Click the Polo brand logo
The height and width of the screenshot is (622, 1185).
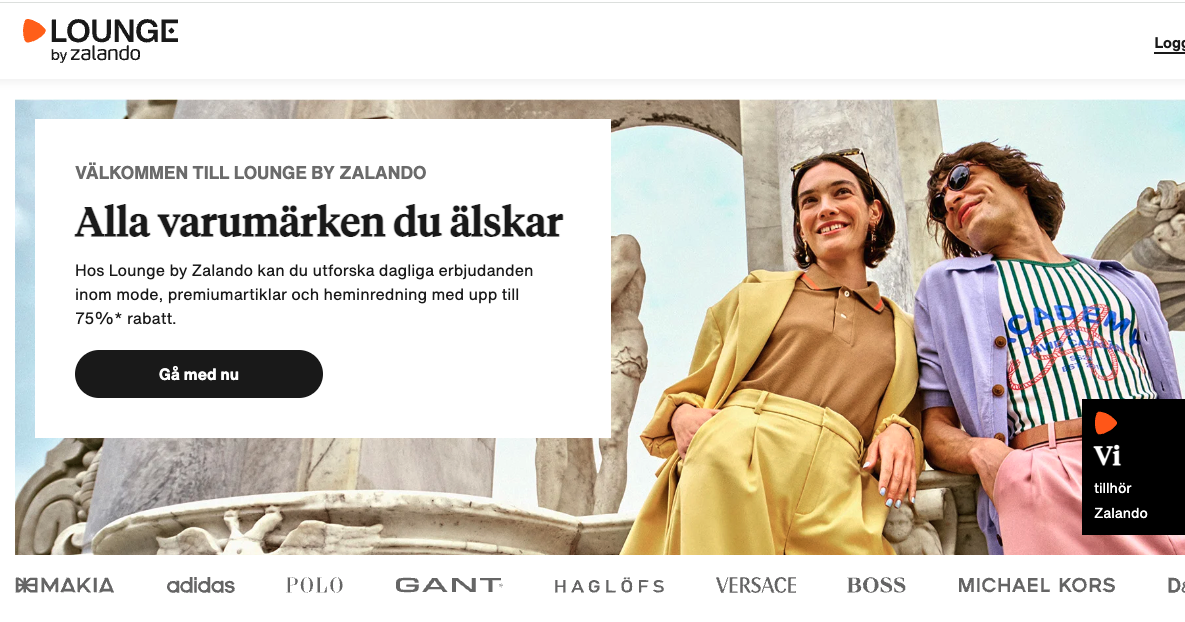(314, 585)
